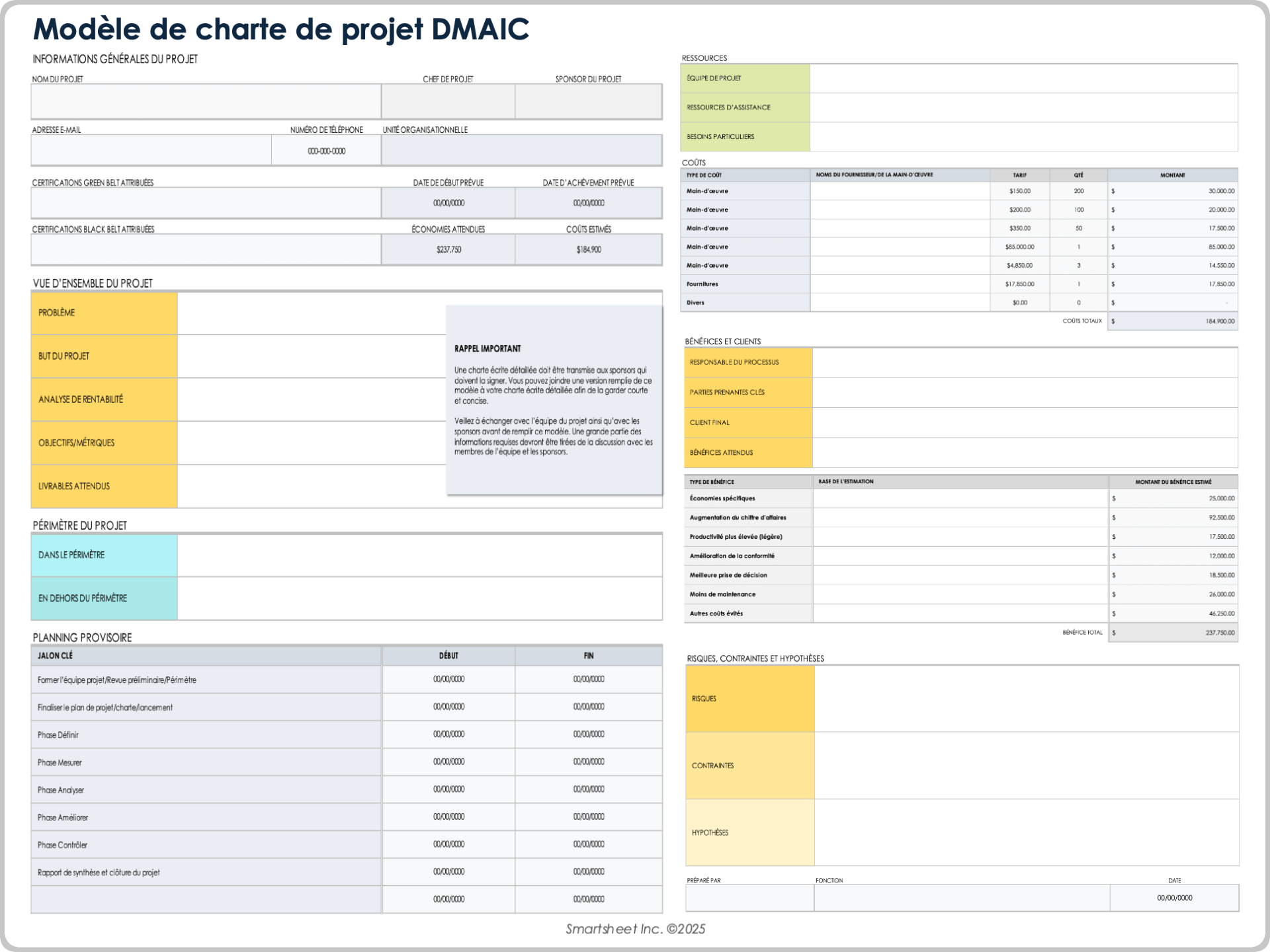Click the FIN column header
This screenshot has height=952, width=1270.
point(589,656)
